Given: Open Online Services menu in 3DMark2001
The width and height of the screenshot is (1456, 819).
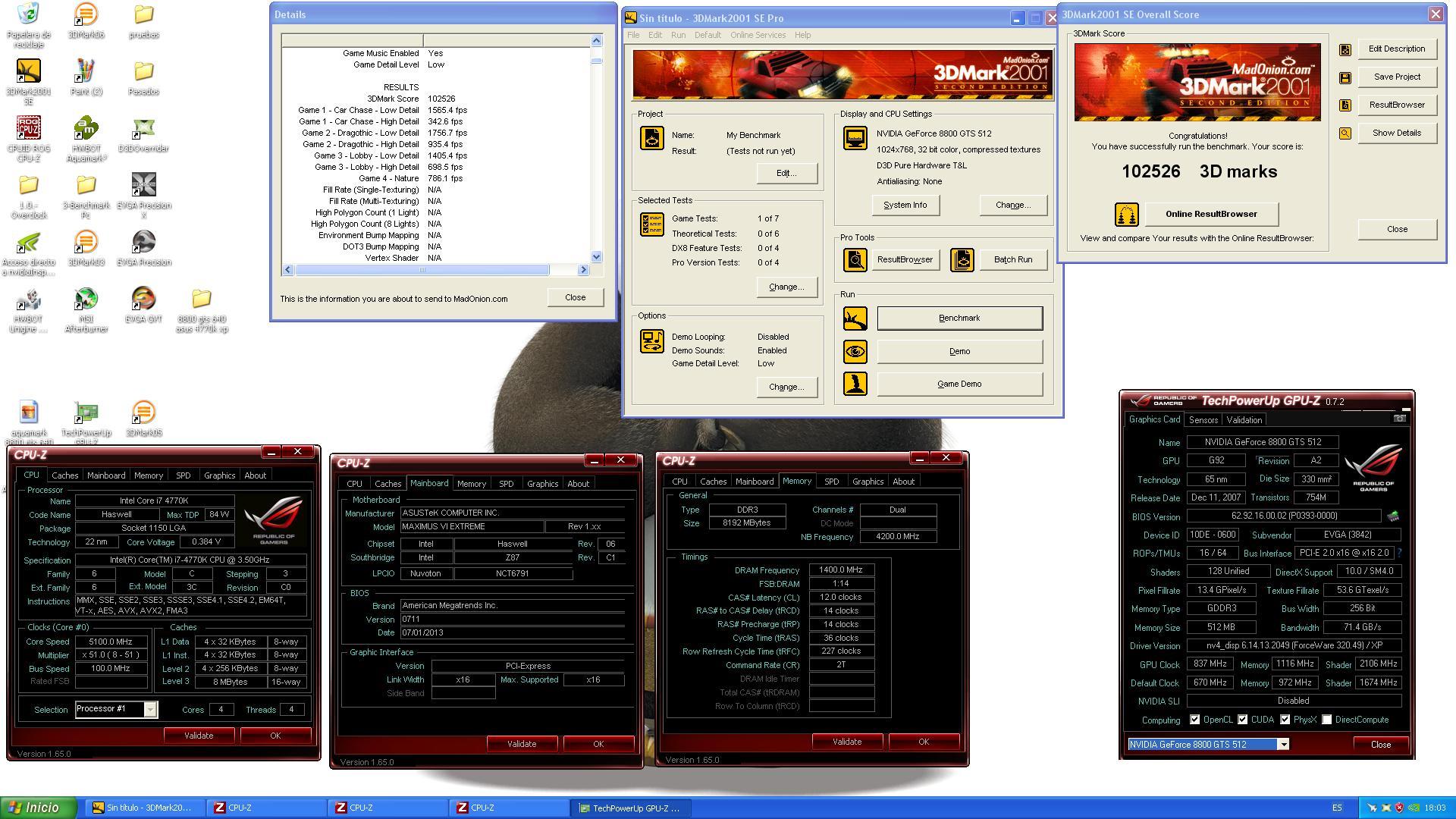Looking at the screenshot, I should pyautogui.click(x=758, y=35).
